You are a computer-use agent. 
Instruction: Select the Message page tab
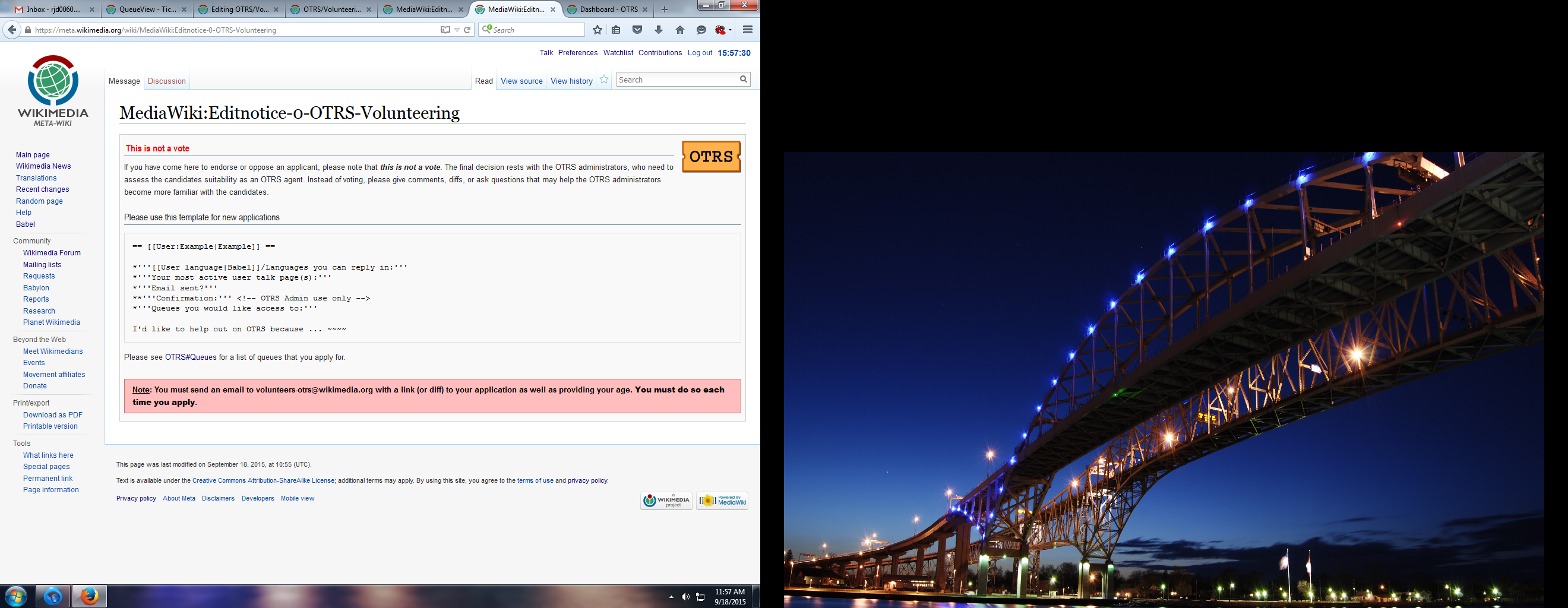(124, 81)
